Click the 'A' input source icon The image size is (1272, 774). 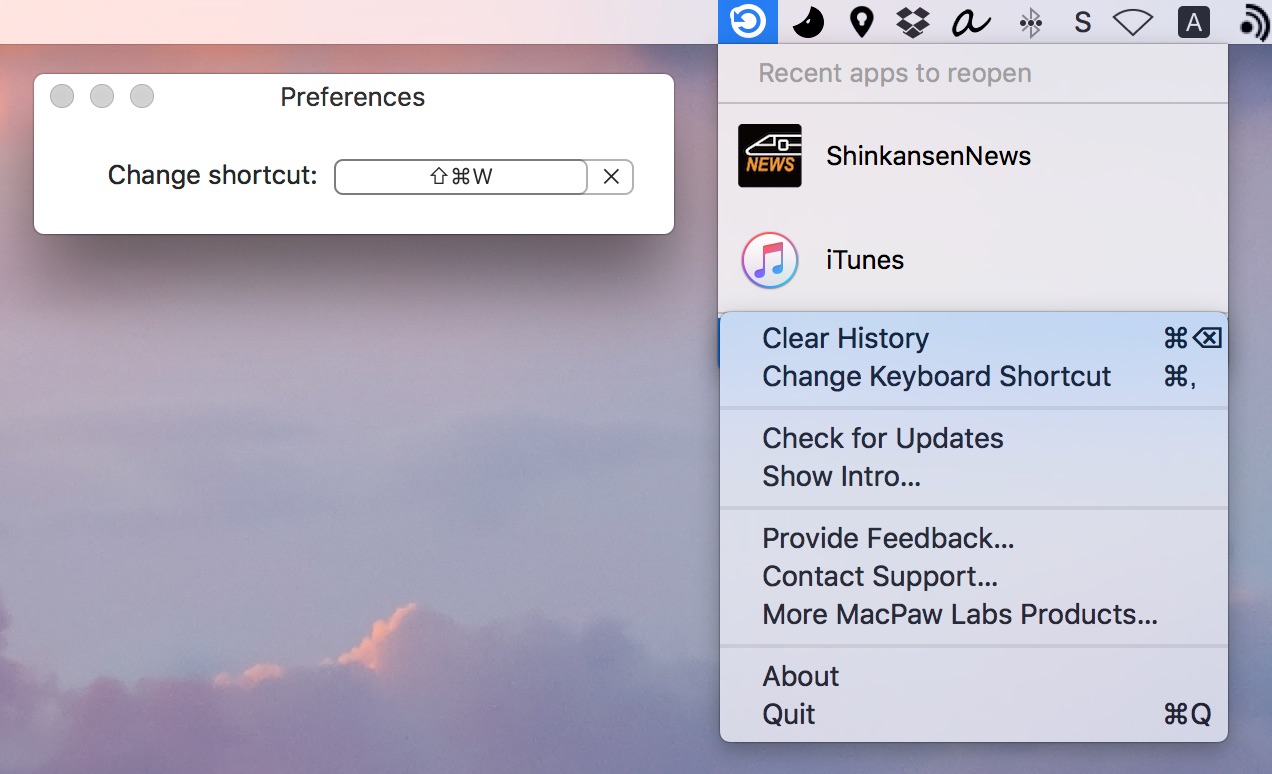click(x=1193, y=22)
